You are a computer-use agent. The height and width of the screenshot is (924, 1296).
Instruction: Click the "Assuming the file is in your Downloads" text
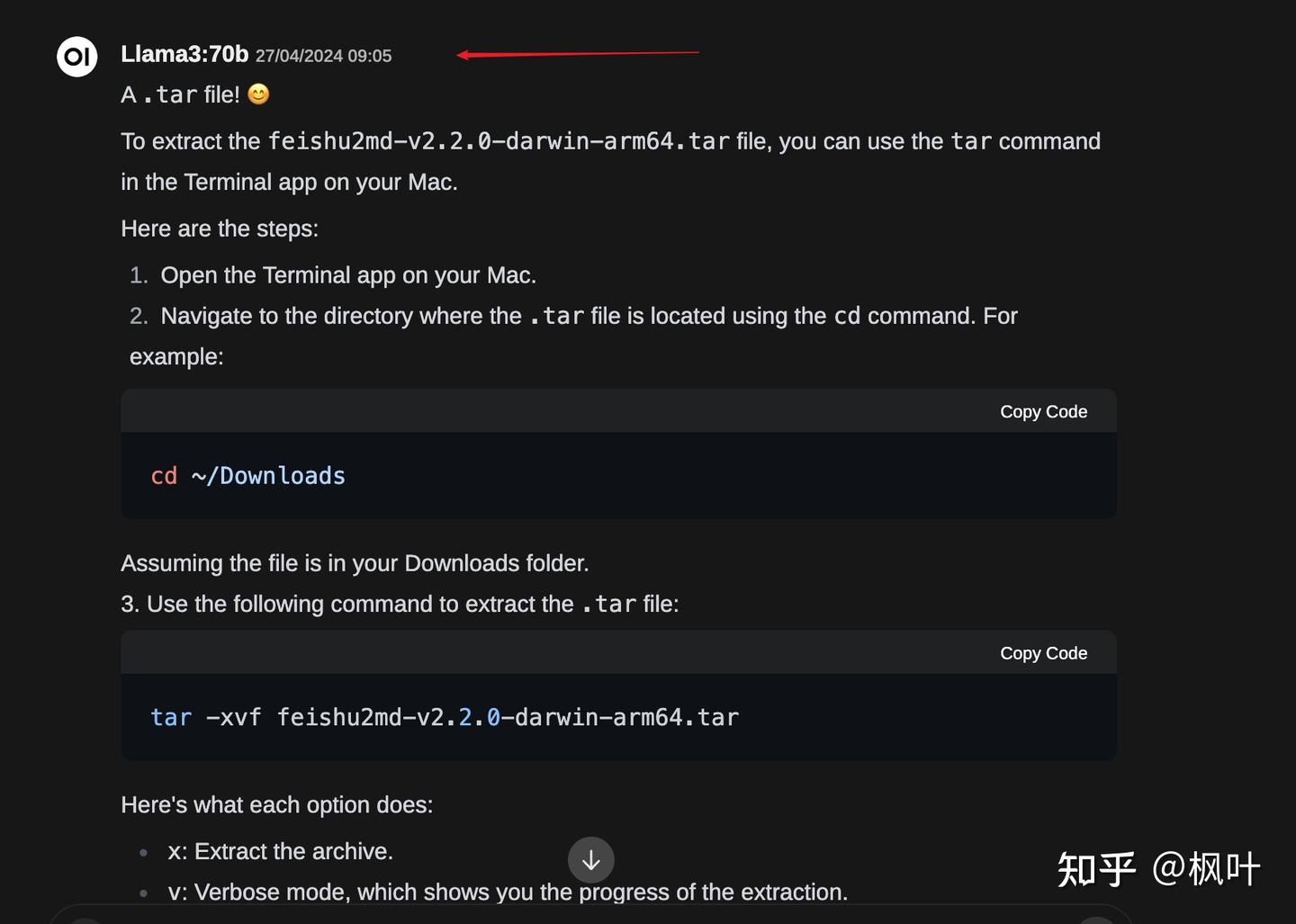(355, 563)
